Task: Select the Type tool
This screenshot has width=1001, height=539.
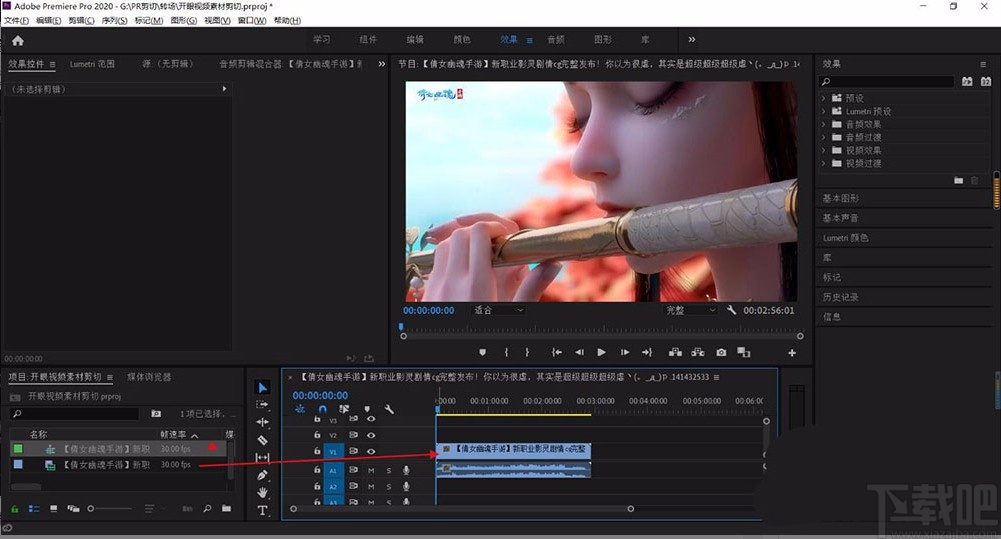Action: pos(262,510)
